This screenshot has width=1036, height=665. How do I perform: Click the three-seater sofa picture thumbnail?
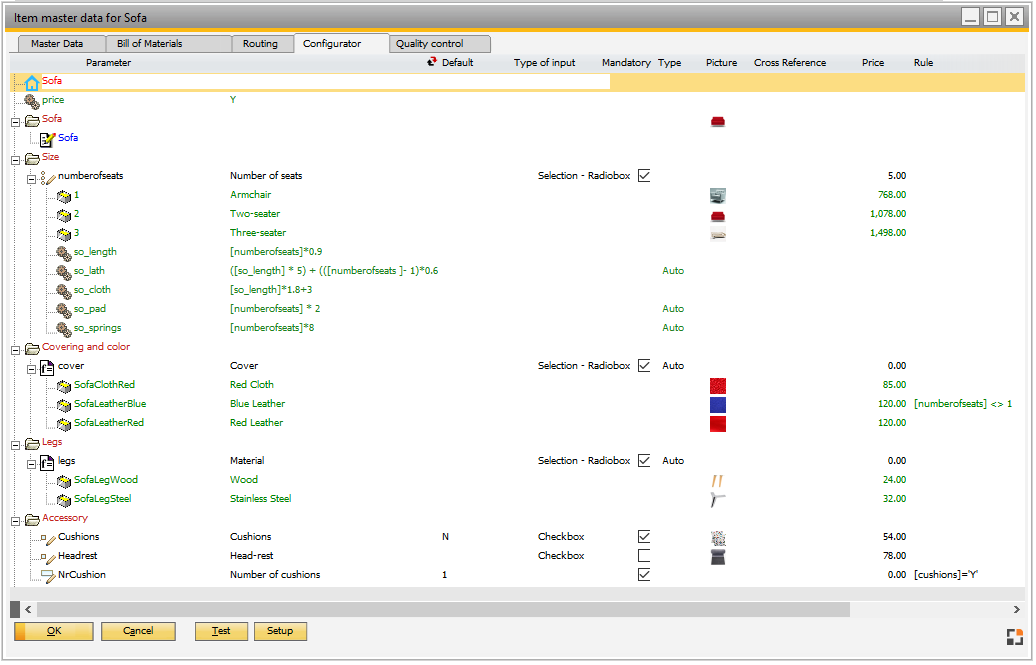pos(720,232)
